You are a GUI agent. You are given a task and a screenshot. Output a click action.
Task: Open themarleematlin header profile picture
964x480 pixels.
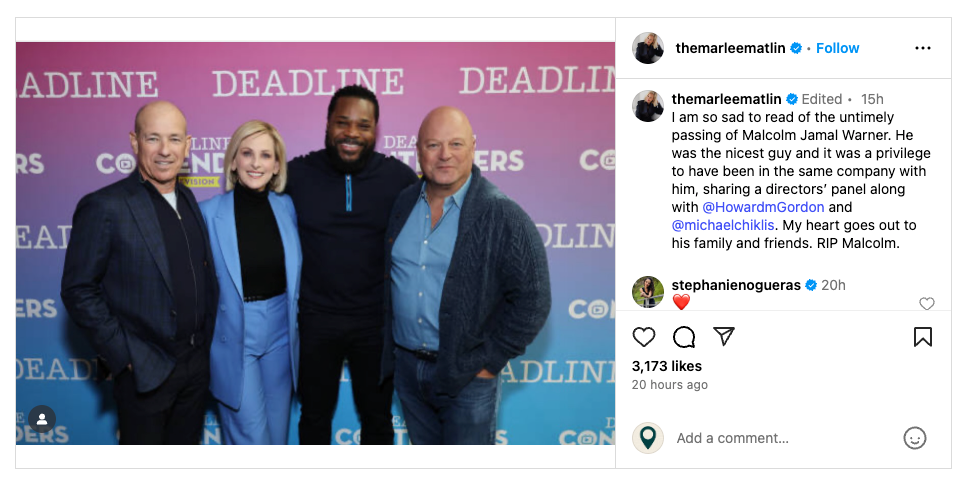point(648,48)
